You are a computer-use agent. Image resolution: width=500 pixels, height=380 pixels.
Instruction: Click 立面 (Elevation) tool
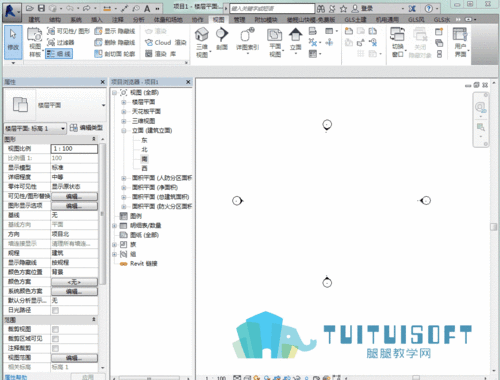pyautogui.click(x=296, y=41)
